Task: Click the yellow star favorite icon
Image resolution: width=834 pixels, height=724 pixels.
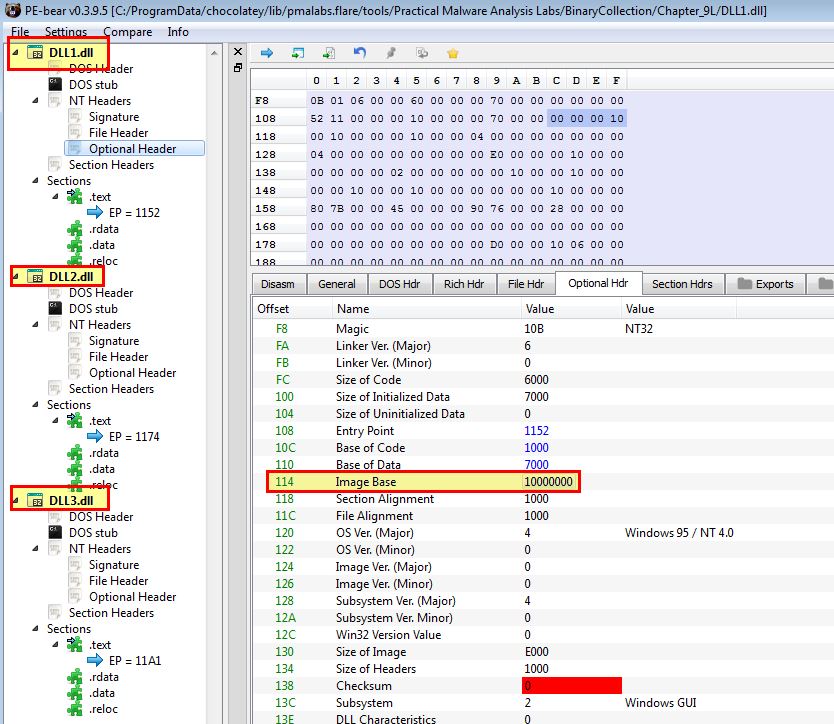Action: coord(453,53)
